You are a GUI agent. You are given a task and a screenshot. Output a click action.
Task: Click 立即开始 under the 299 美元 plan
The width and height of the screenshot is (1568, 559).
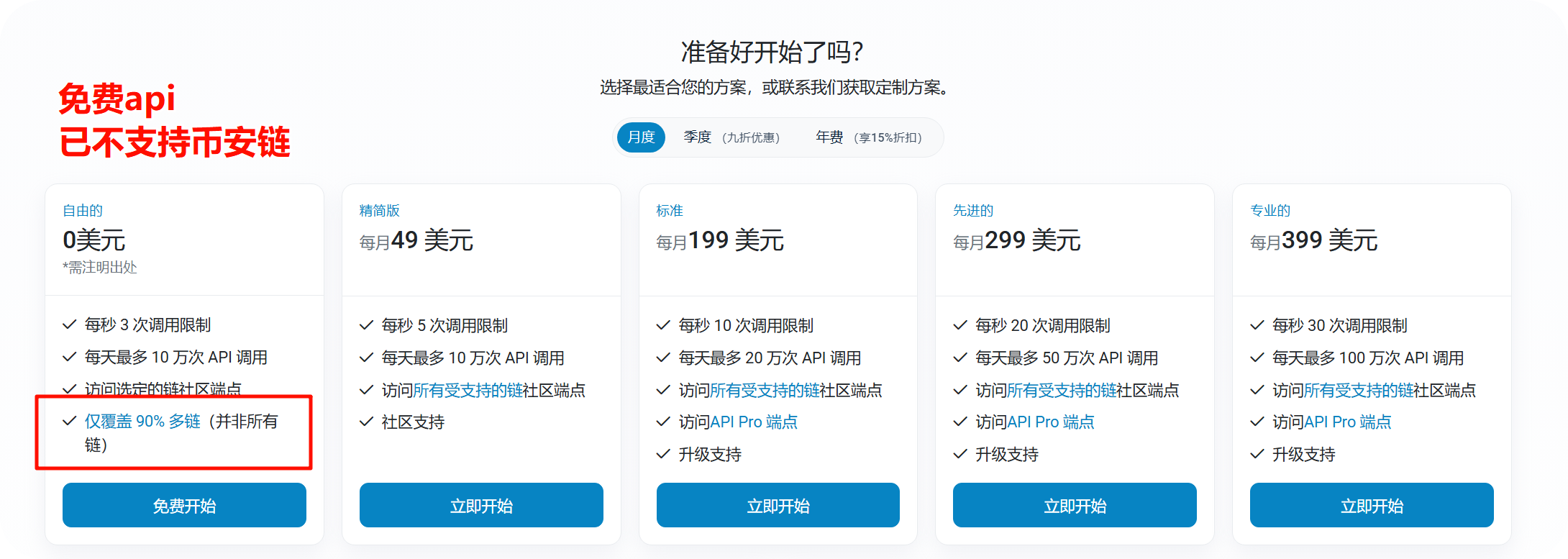(1075, 506)
